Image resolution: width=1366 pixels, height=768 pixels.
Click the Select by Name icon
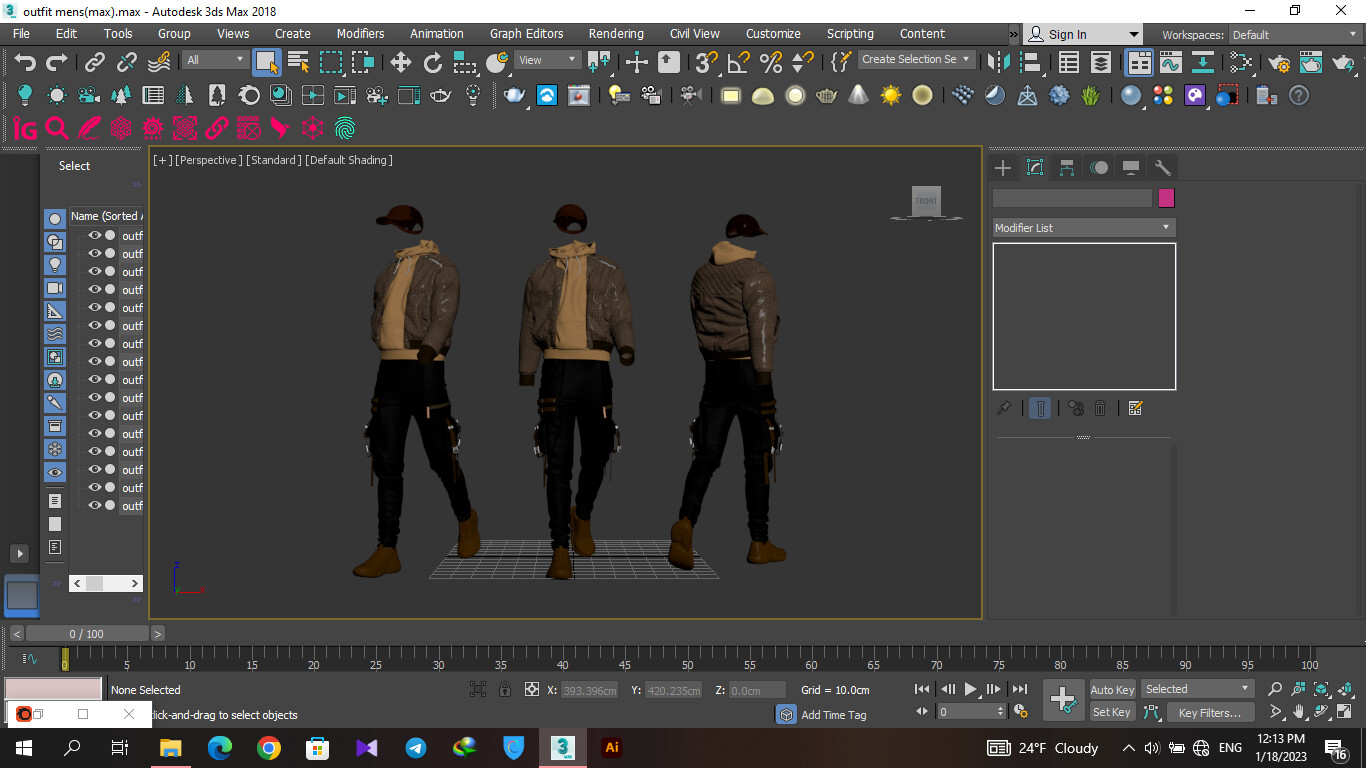pos(298,62)
